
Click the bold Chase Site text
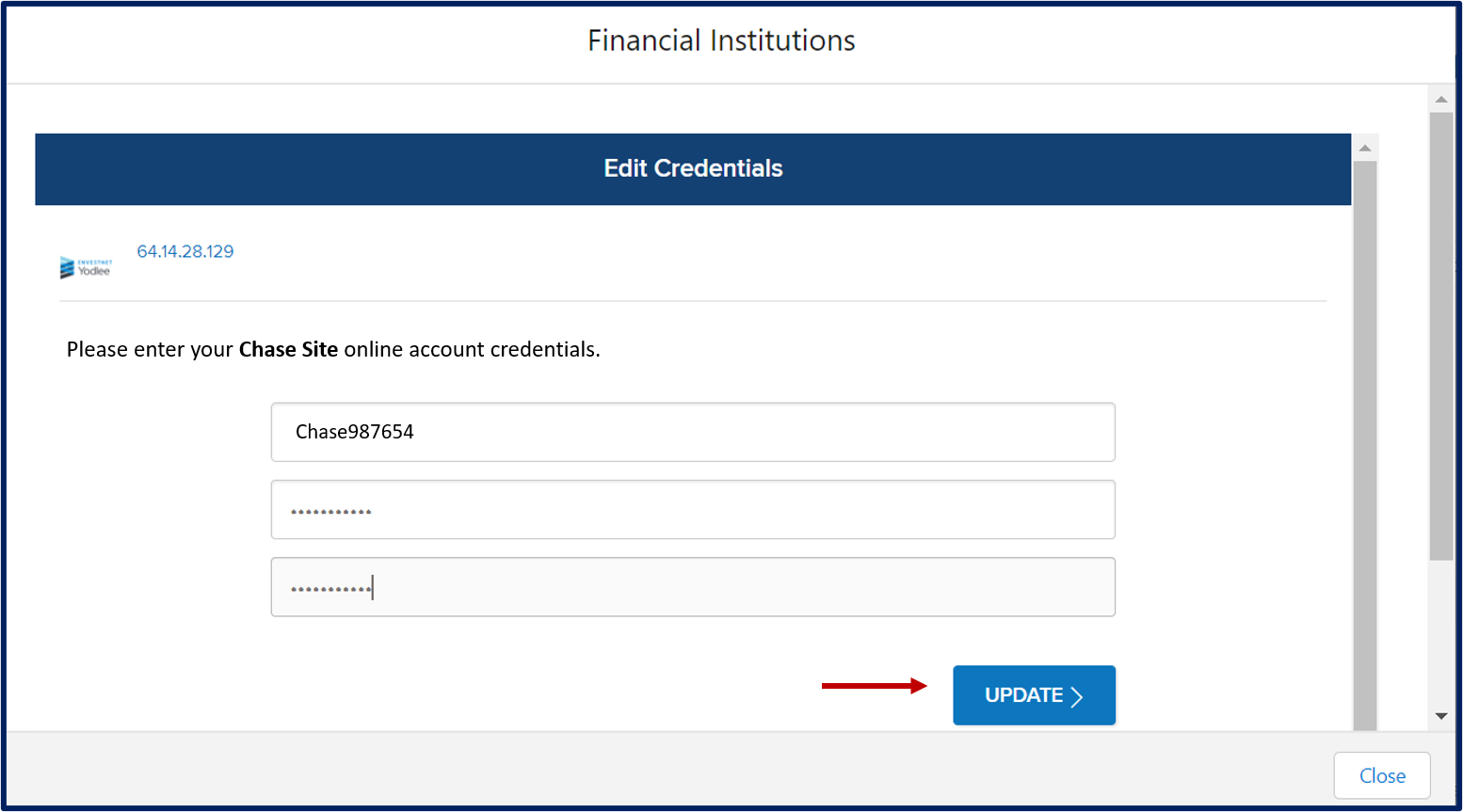[x=288, y=349]
